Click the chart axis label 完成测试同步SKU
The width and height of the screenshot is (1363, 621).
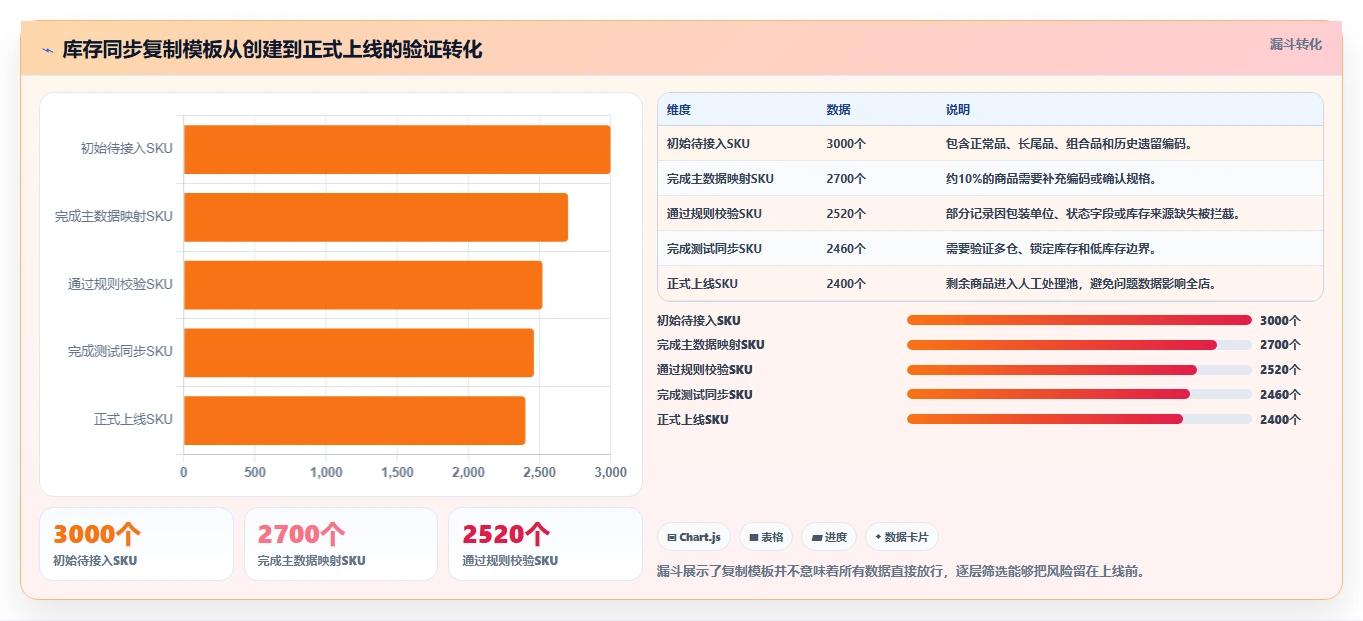pyautogui.click(x=120, y=352)
